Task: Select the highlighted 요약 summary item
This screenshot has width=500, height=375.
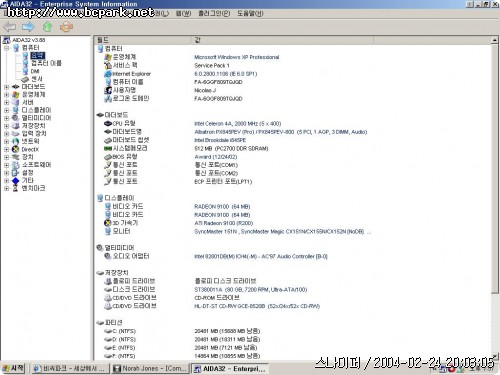Action: (37, 55)
